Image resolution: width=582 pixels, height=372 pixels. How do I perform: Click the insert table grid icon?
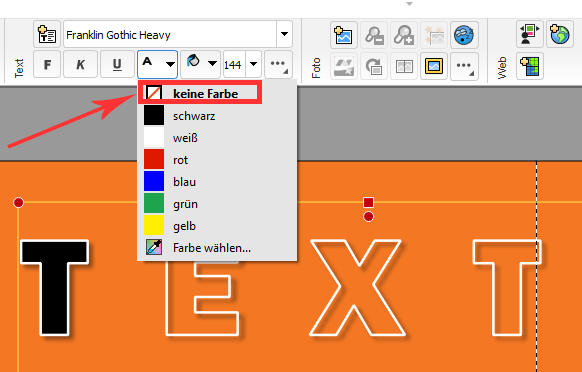pyautogui.click(x=530, y=66)
